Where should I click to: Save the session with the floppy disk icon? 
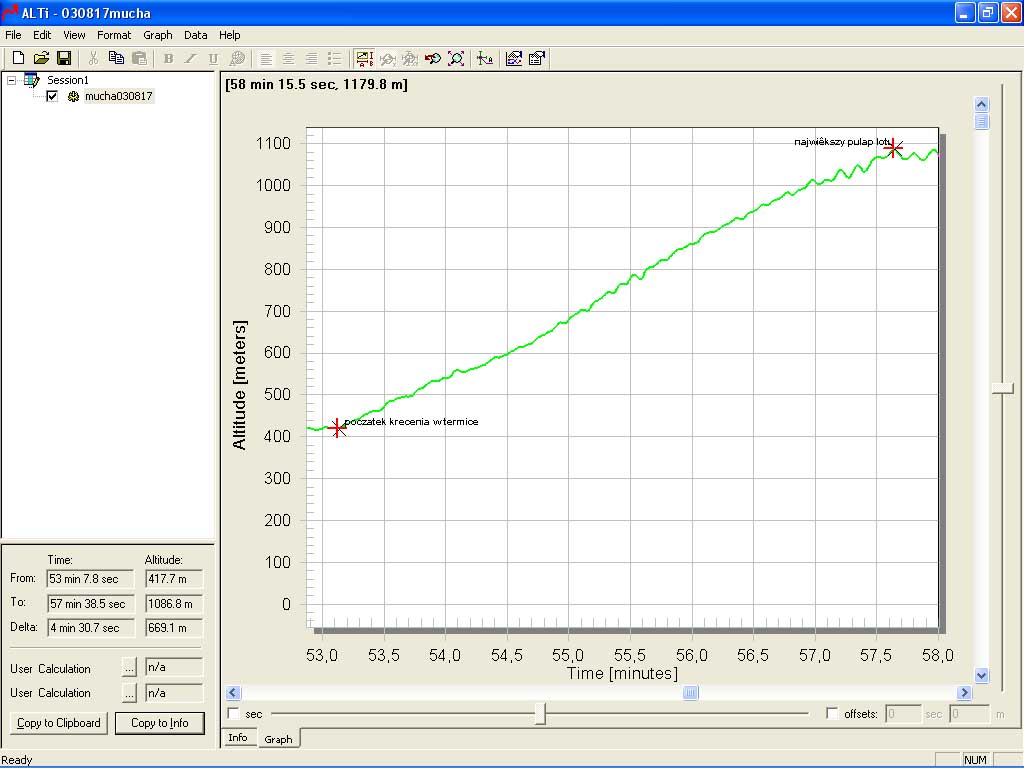click(63, 58)
